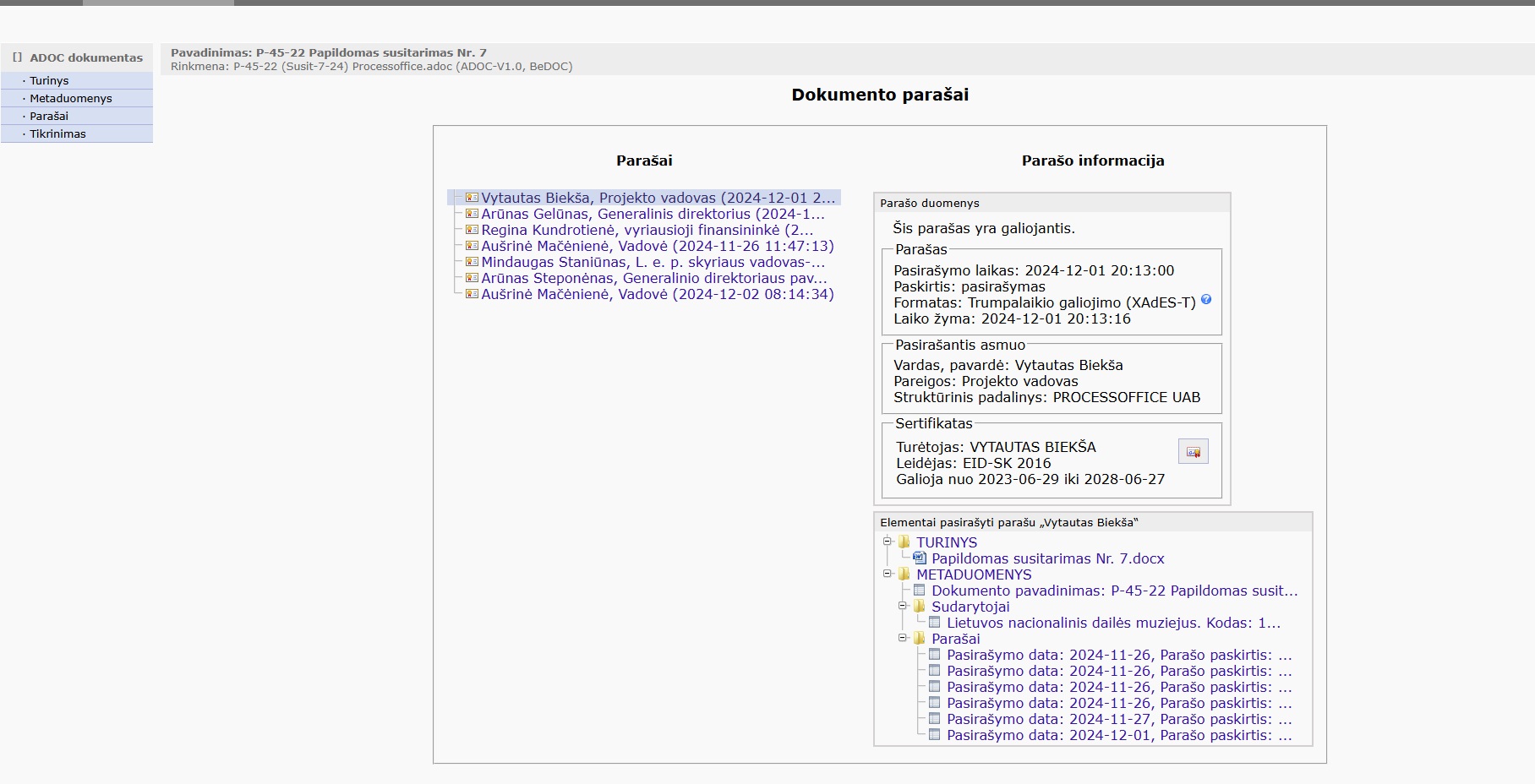Open the Papildomas susitarimas Nr. 7.docx link

[1047, 559]
